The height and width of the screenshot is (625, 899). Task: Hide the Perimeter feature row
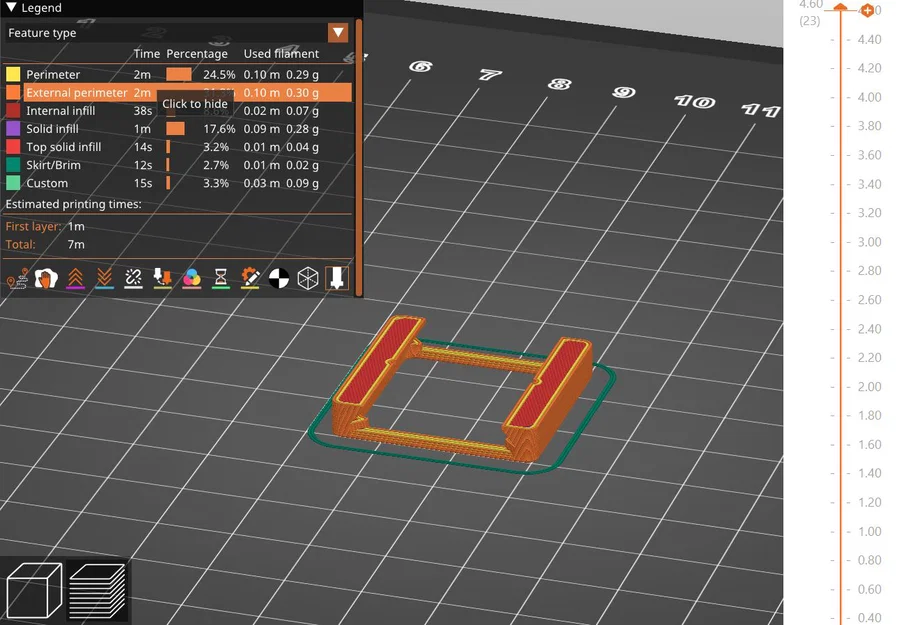coord(177,74)
